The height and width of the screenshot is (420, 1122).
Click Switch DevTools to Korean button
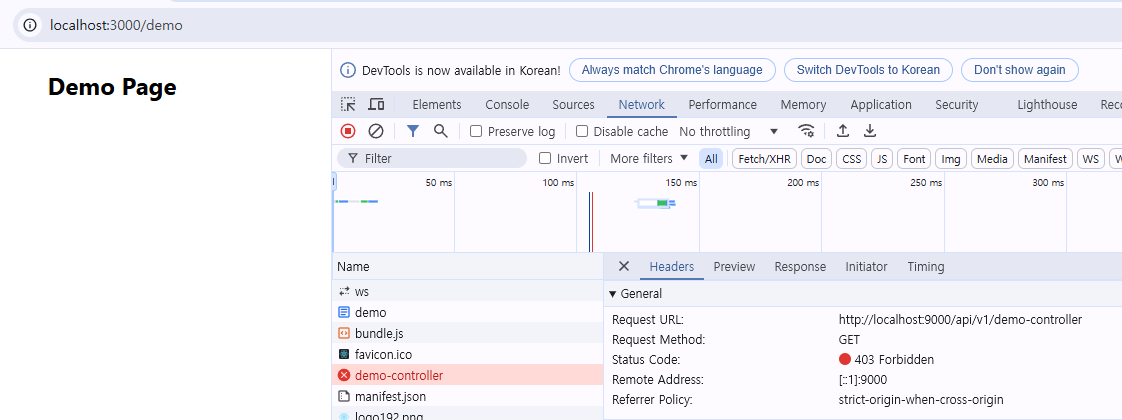[868, 70]
